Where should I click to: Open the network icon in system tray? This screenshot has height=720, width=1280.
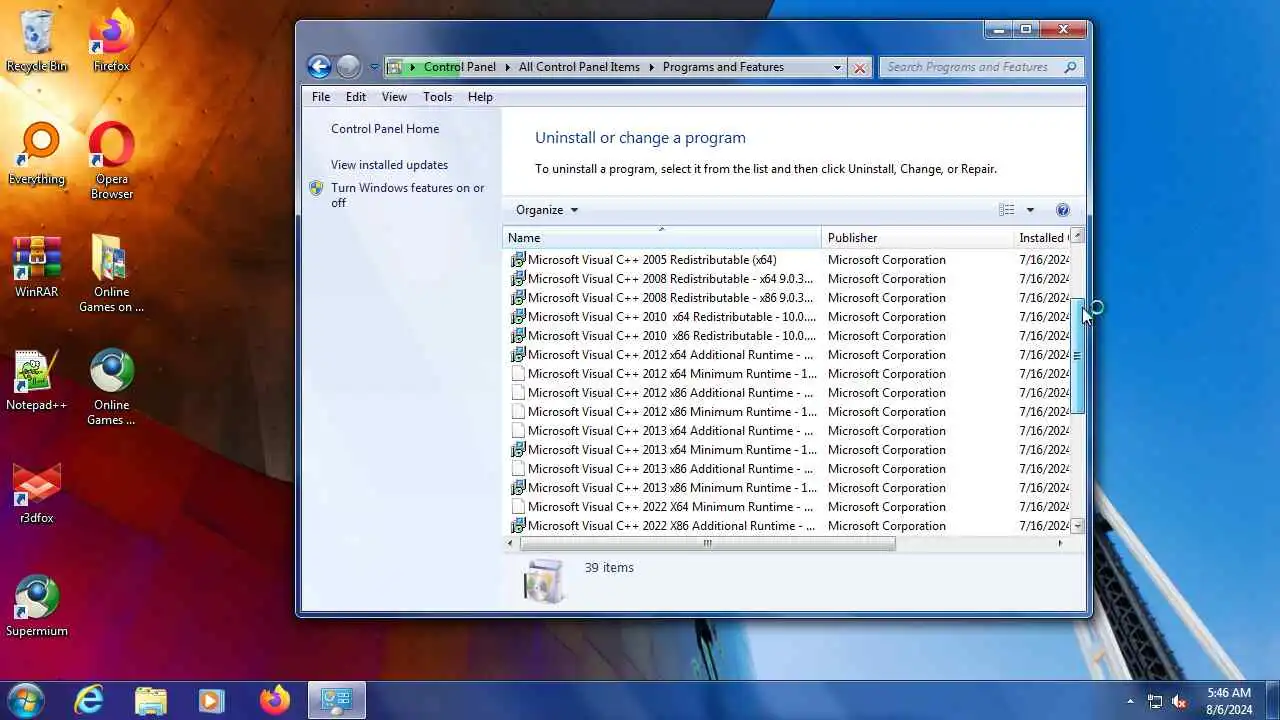(1155, 701)
